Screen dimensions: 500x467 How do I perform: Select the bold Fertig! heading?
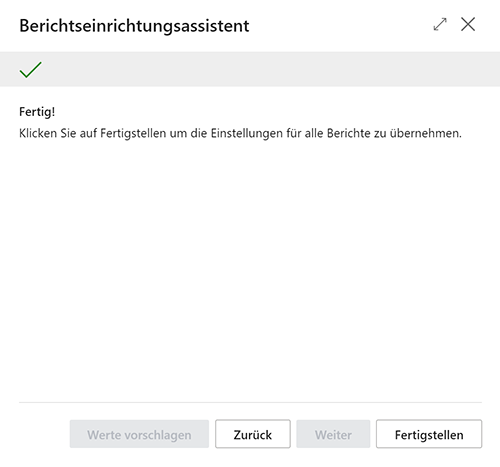[37, 112]
